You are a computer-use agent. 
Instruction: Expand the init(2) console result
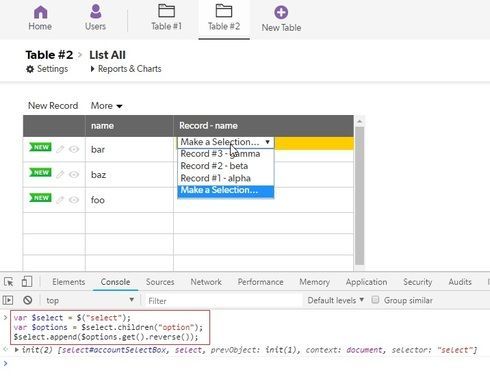click(17, 350)
